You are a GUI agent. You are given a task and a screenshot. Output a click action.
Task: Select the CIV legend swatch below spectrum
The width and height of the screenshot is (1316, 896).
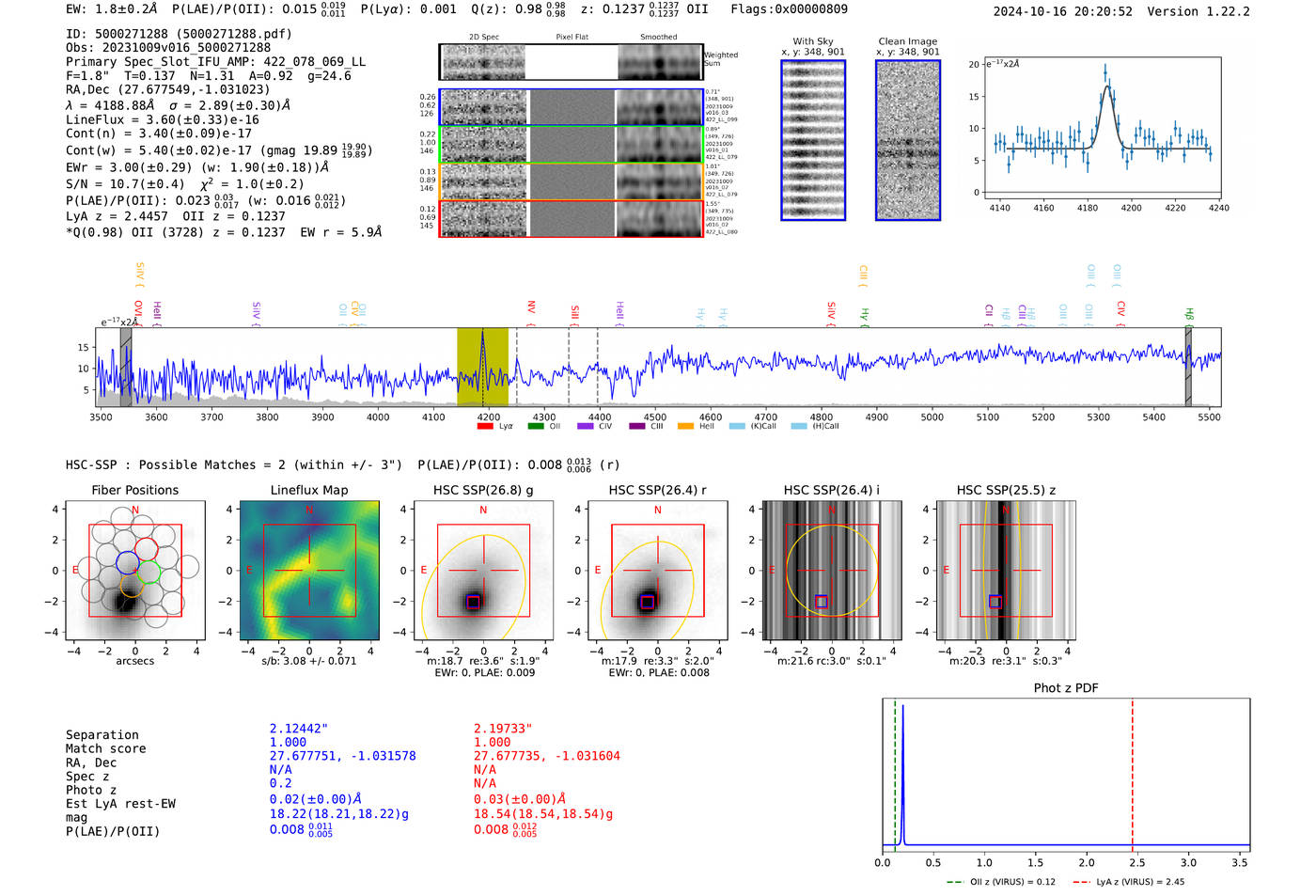(586, 426)
